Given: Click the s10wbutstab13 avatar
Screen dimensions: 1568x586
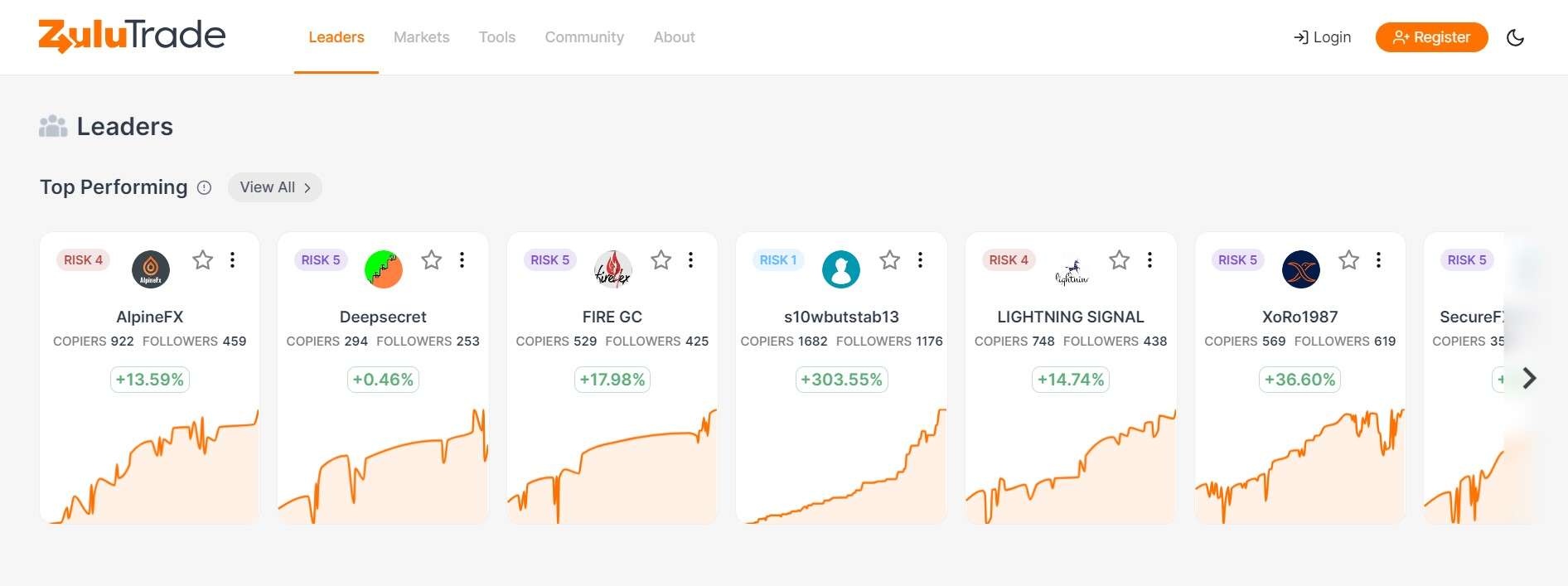Looking at the screenshot, I should pos(841,269).
